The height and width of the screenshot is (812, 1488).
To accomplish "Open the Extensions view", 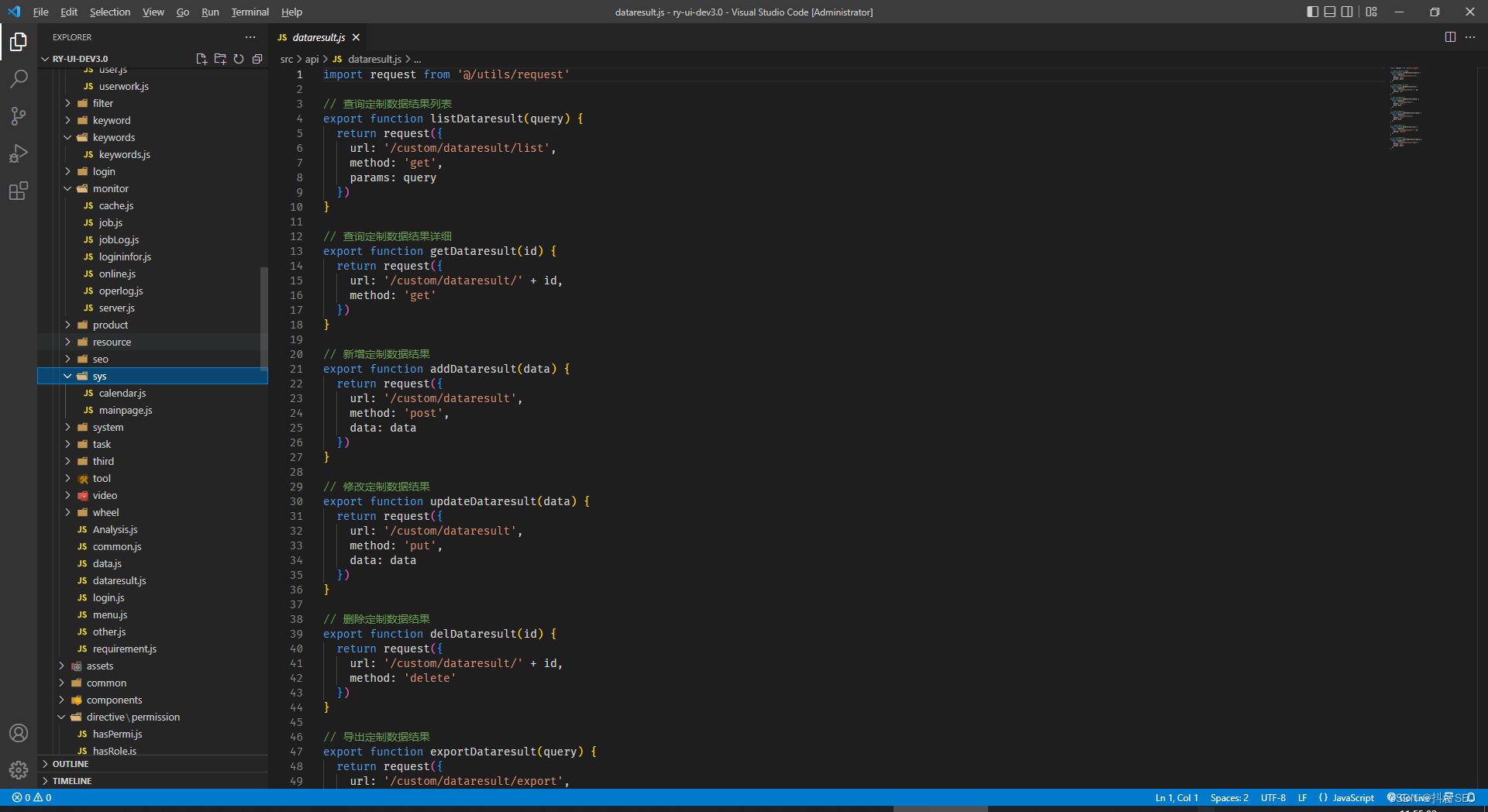I will click(19, 191).
